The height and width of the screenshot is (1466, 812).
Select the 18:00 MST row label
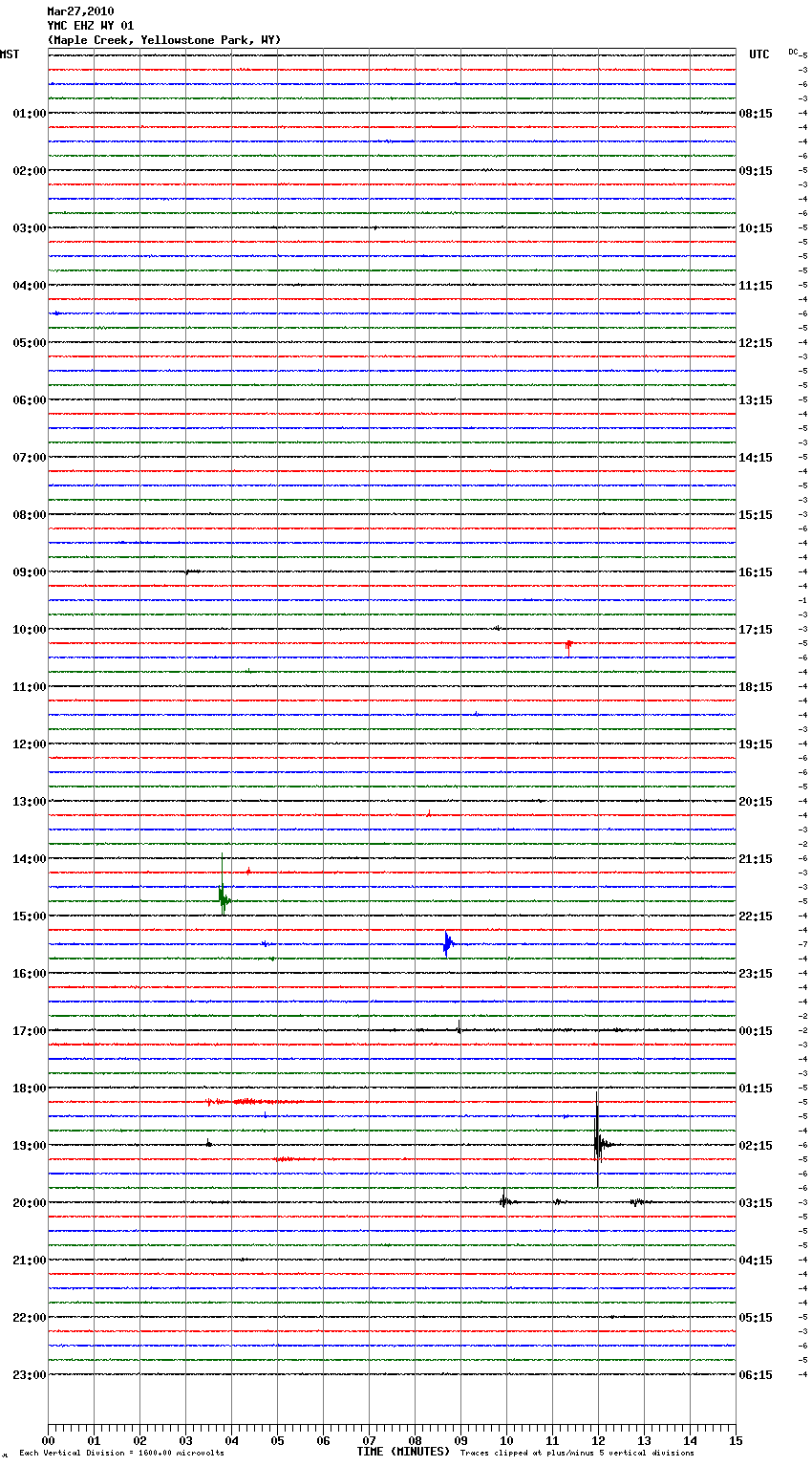30,1089
